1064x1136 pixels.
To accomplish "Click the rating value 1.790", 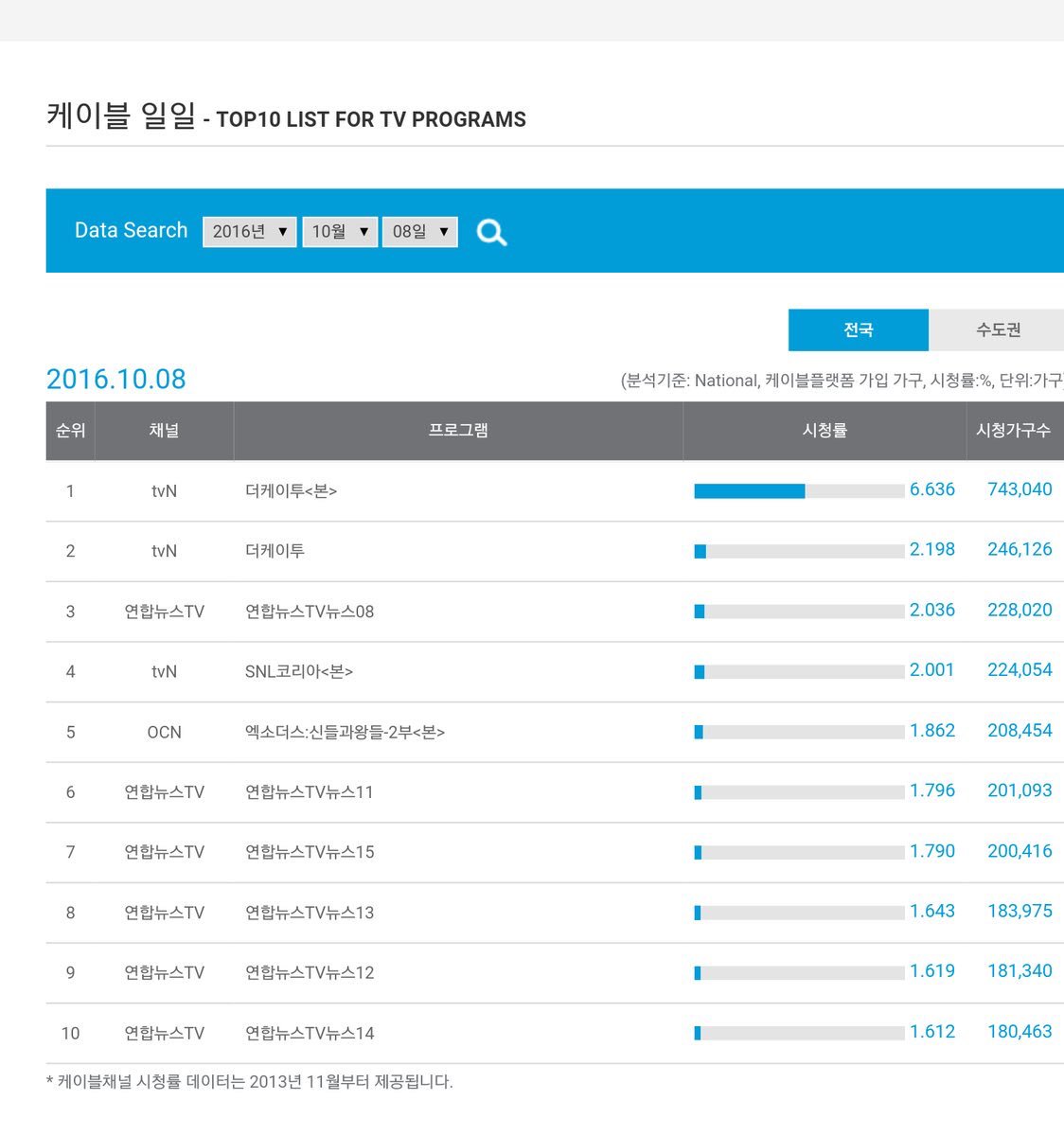I will (x=932, y=850).
